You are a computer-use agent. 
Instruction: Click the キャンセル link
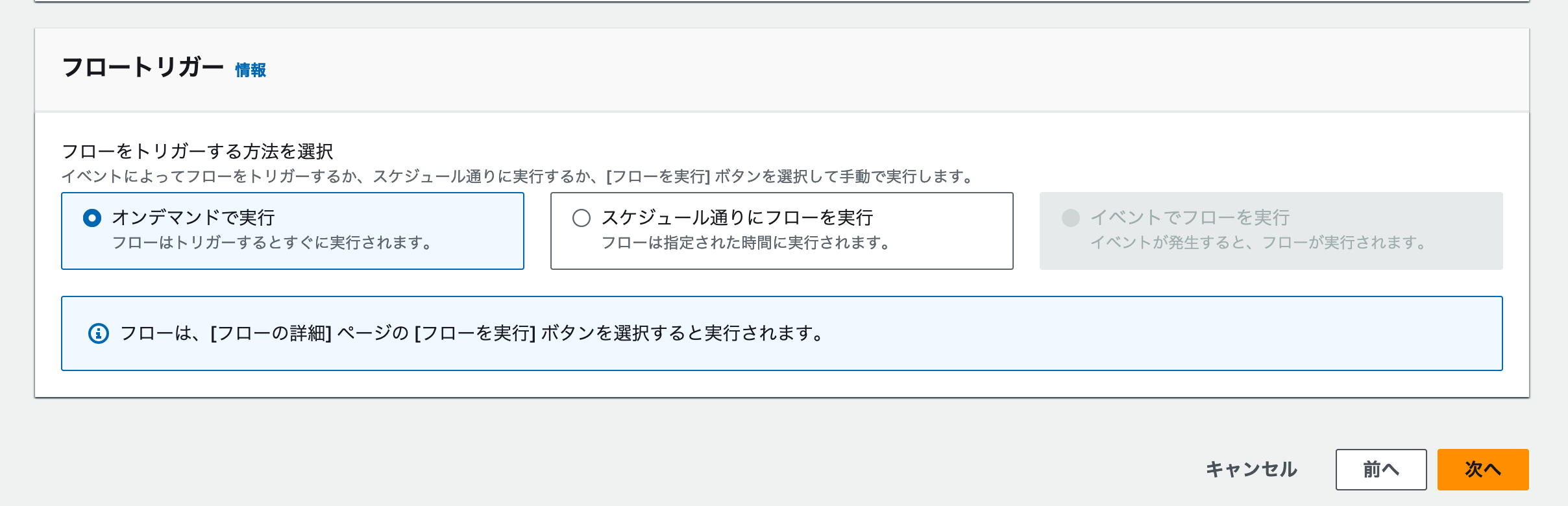(x=1252, y=469)
